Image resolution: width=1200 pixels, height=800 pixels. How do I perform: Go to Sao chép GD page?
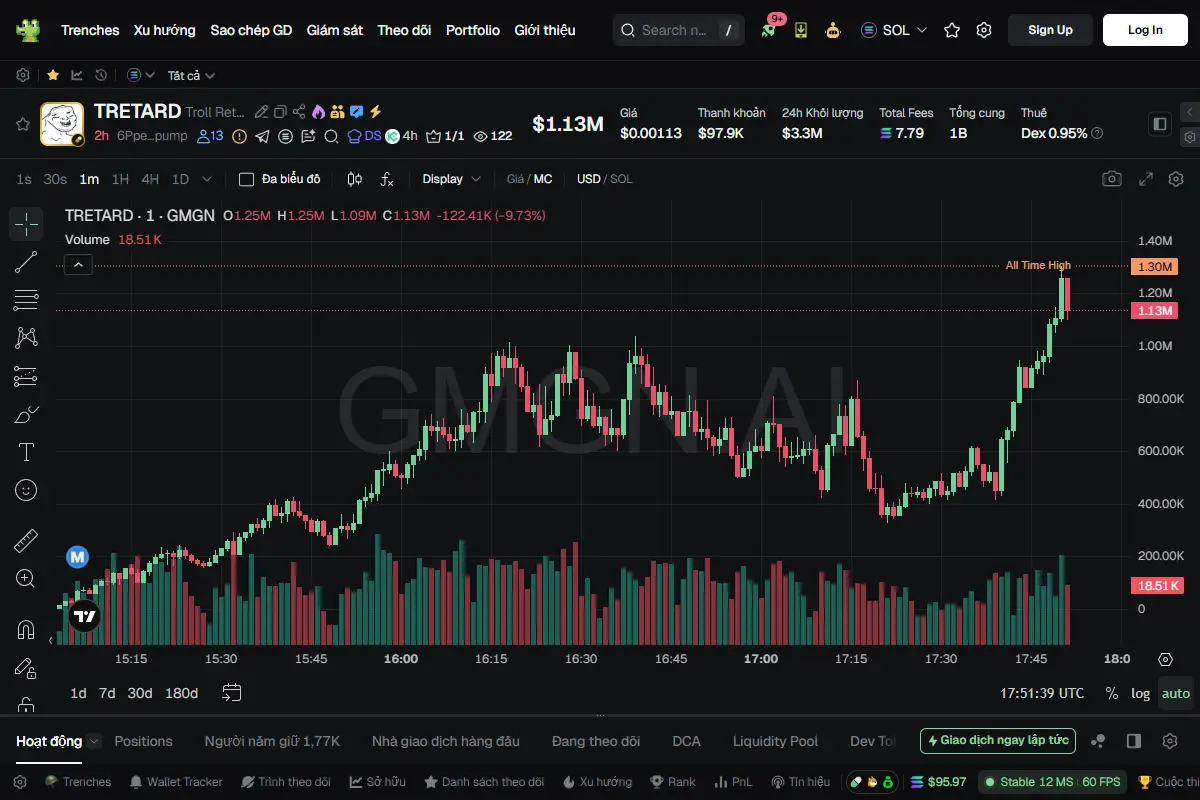pyautogui.click(x=251, y=30)
